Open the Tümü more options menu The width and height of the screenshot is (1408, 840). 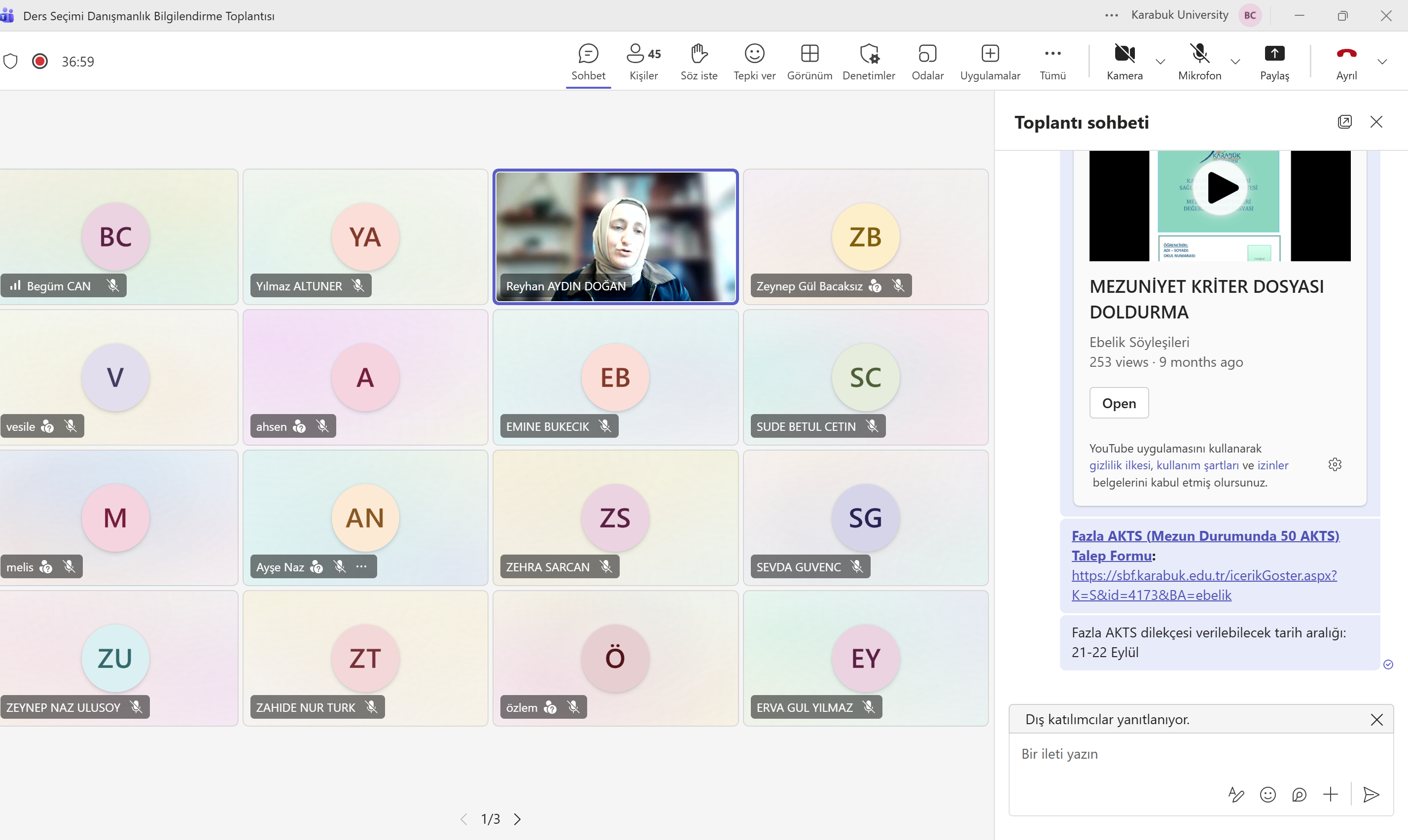click(x=1053, y=62)
